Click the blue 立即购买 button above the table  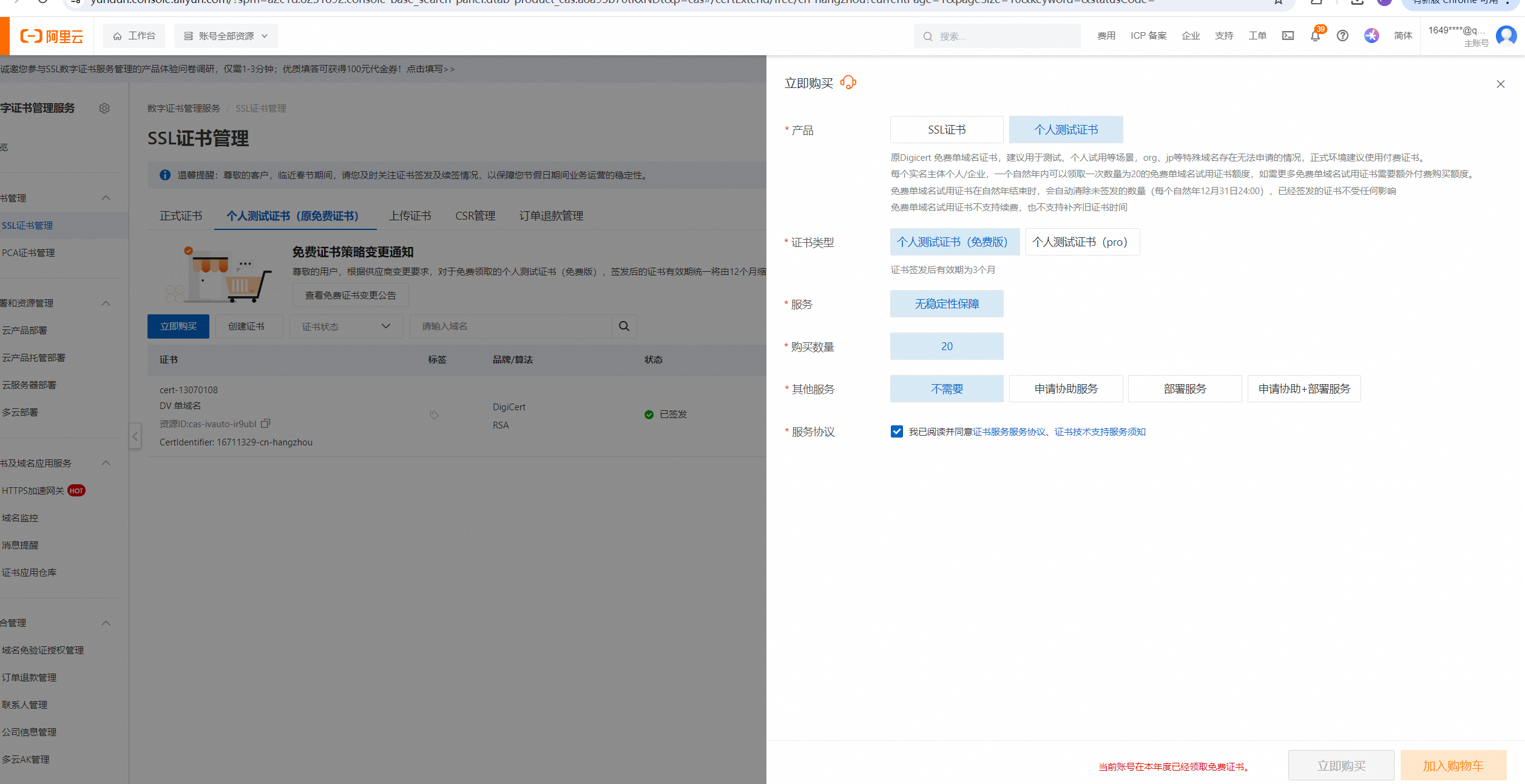tap(178, 326)
